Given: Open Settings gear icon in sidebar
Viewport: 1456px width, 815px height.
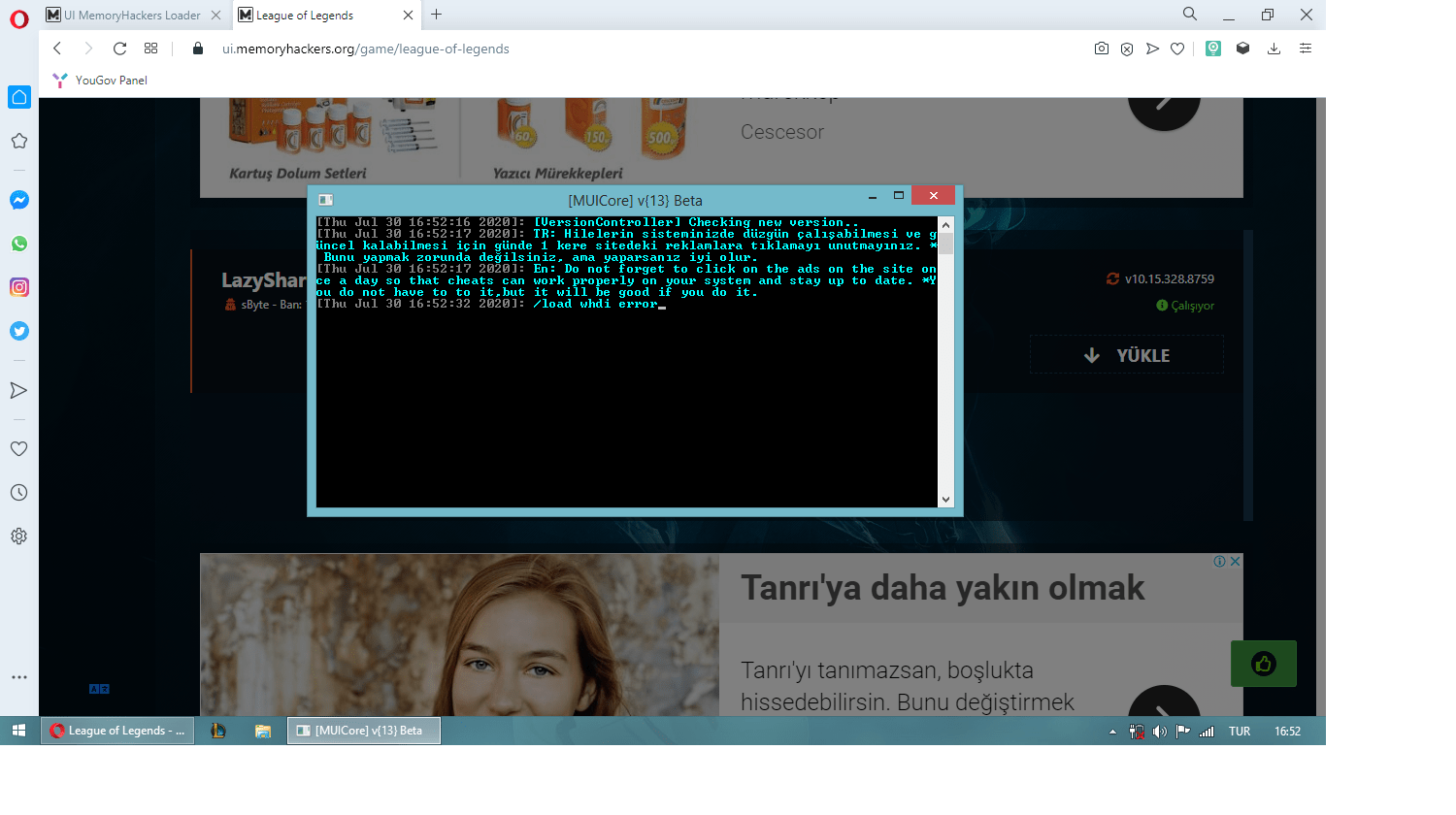Looking at the screenshot, I should click(18, 537).
